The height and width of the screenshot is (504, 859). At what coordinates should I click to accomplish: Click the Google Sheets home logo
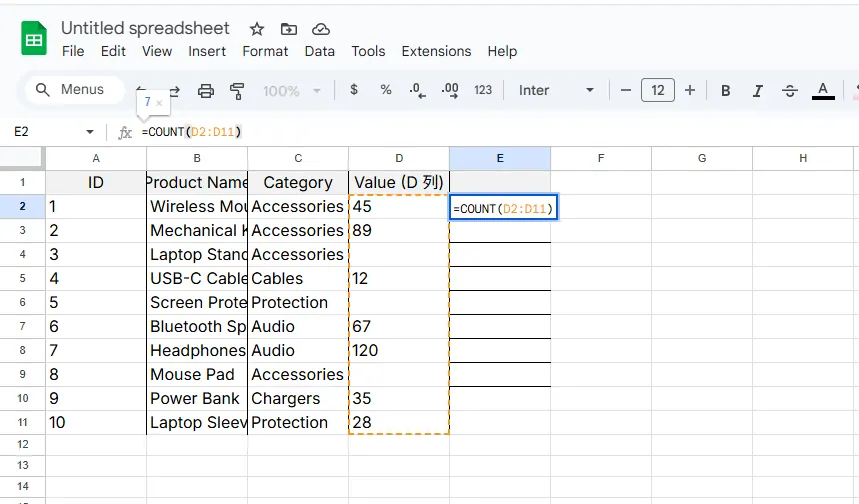click(35, 40)
